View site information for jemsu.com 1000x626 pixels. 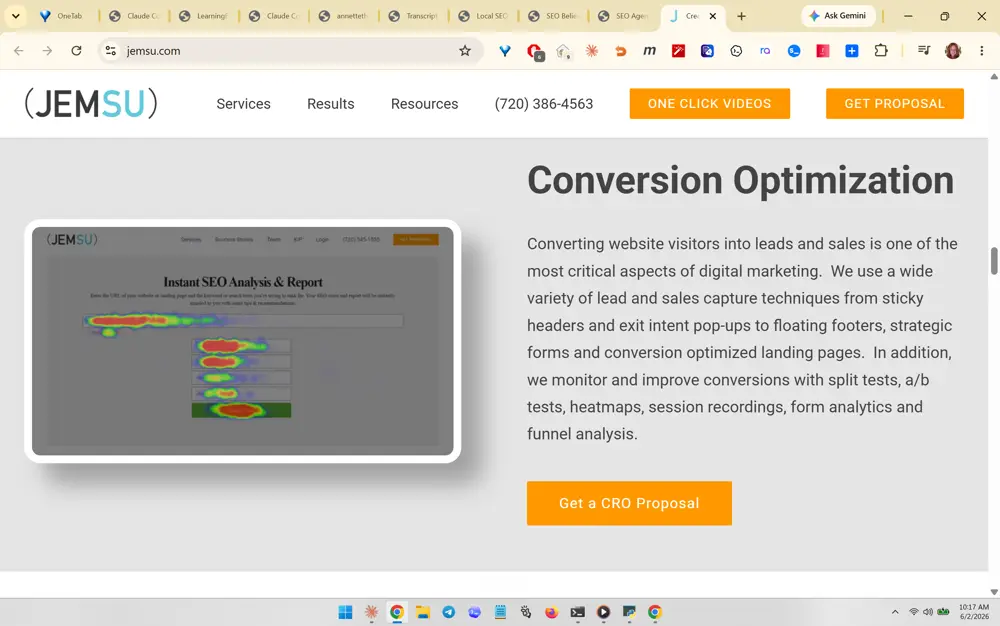pyautogui.click(x=110, y=51)
